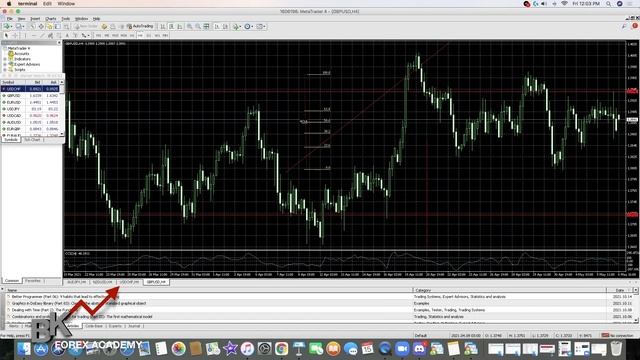Open the Indicators dropdown arrow
The image size is (640, 360).
[240, 26]
